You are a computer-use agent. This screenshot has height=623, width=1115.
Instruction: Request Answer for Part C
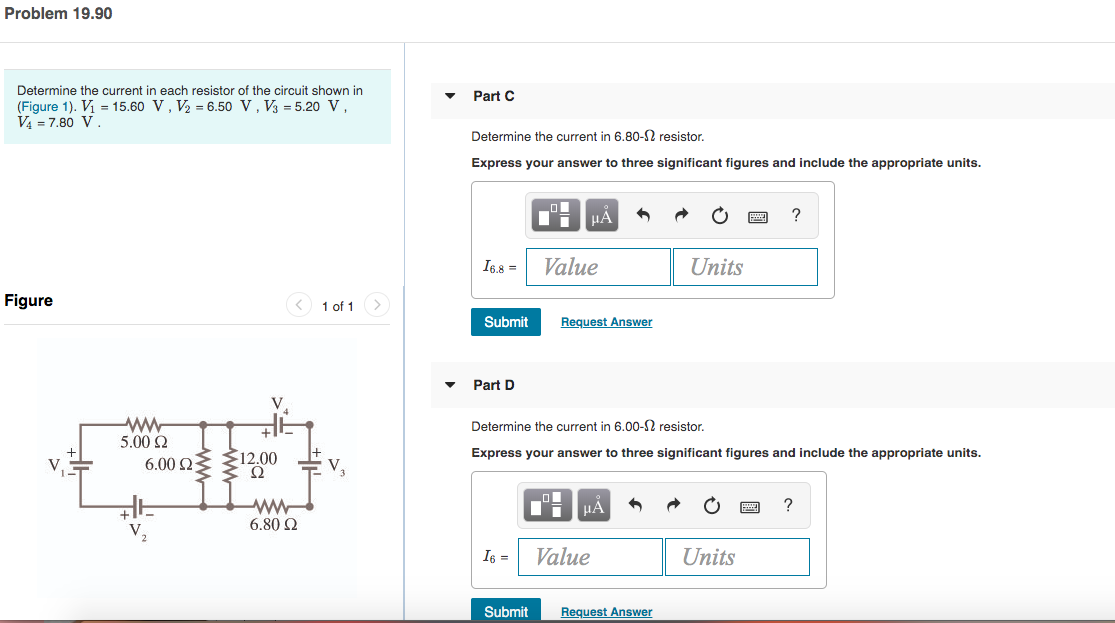[x=607, y=321]
